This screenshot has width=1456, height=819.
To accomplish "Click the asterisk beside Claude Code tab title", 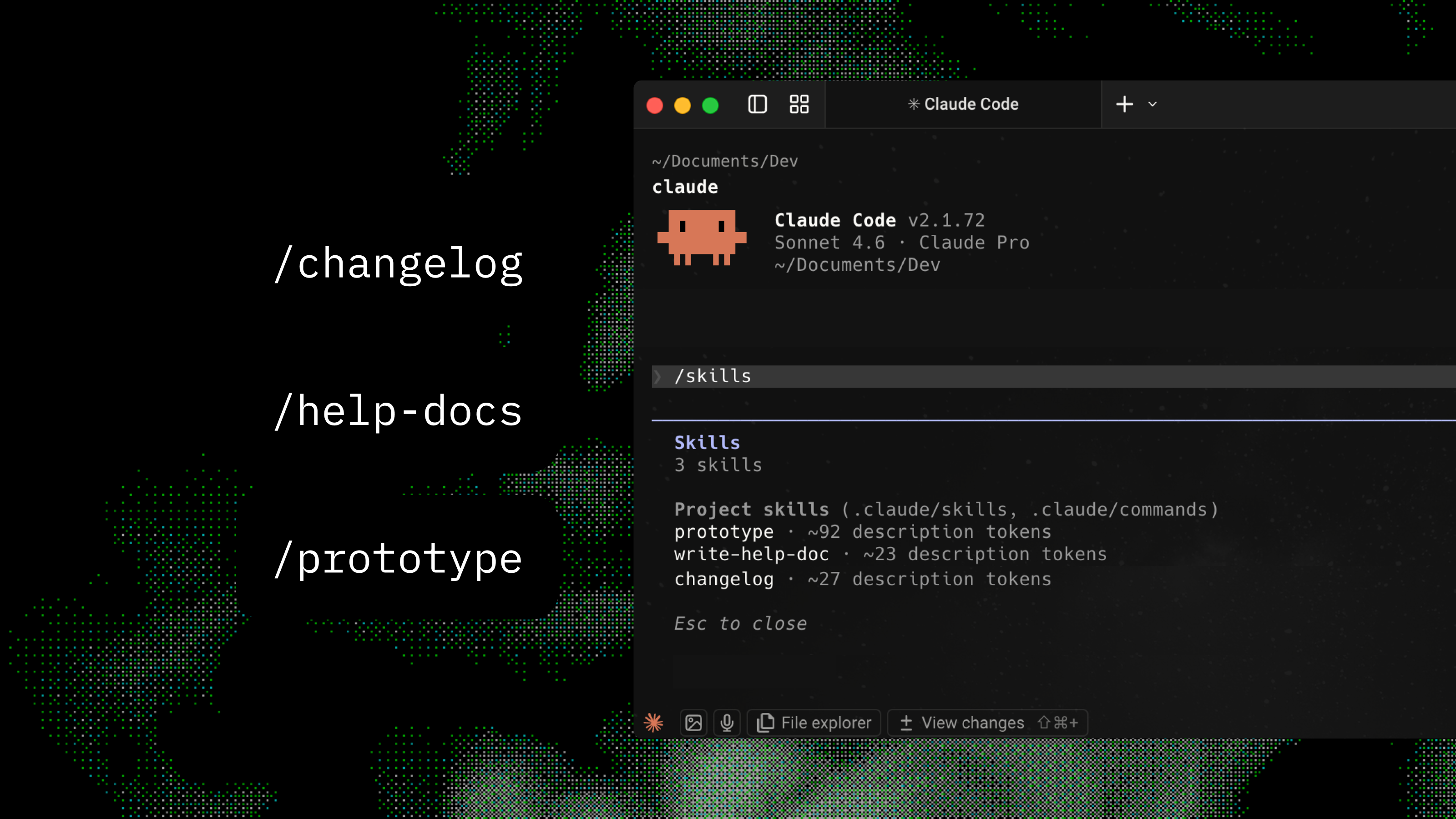I will (915, 104).
